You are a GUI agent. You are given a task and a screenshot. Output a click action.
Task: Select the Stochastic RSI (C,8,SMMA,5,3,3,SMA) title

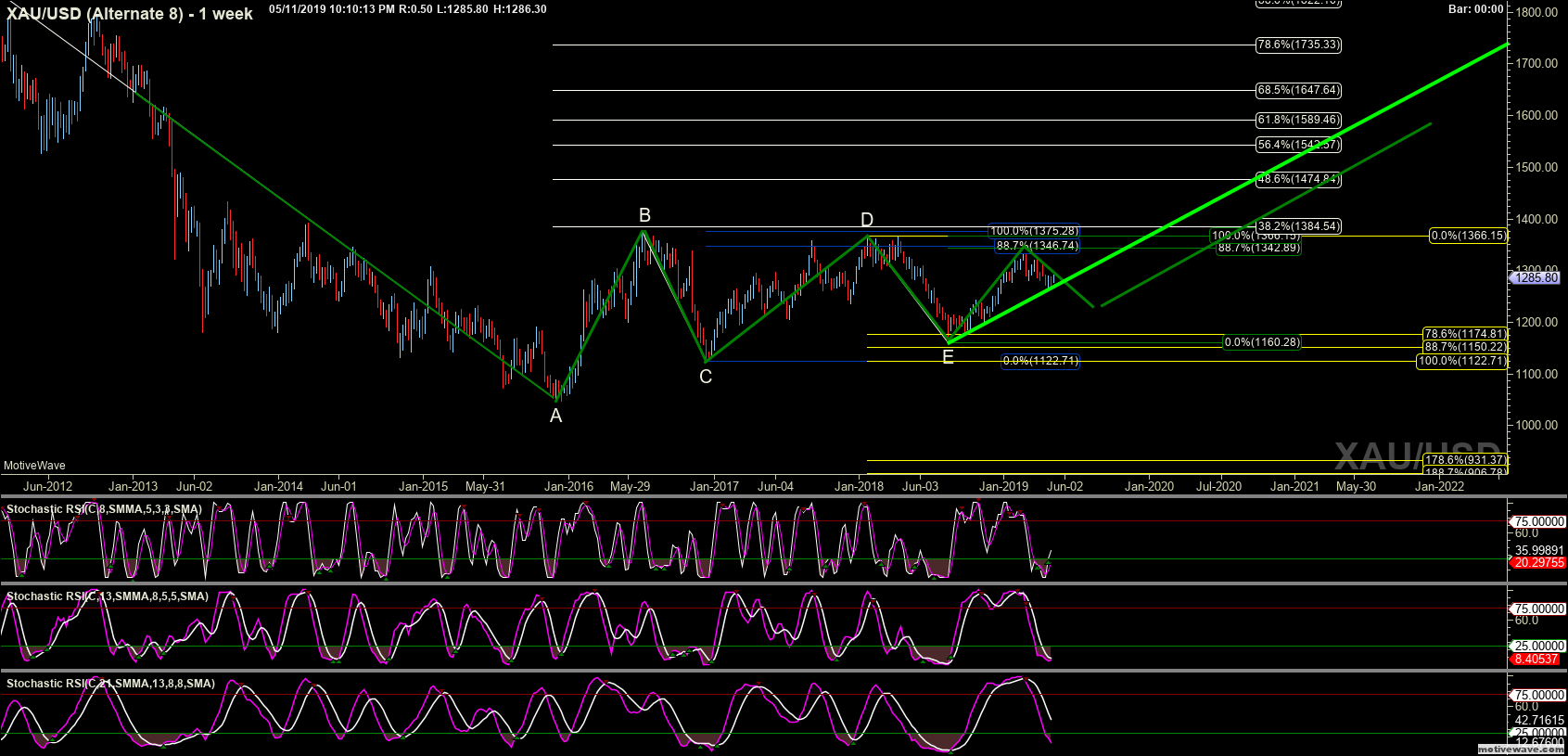click(104, 509)
